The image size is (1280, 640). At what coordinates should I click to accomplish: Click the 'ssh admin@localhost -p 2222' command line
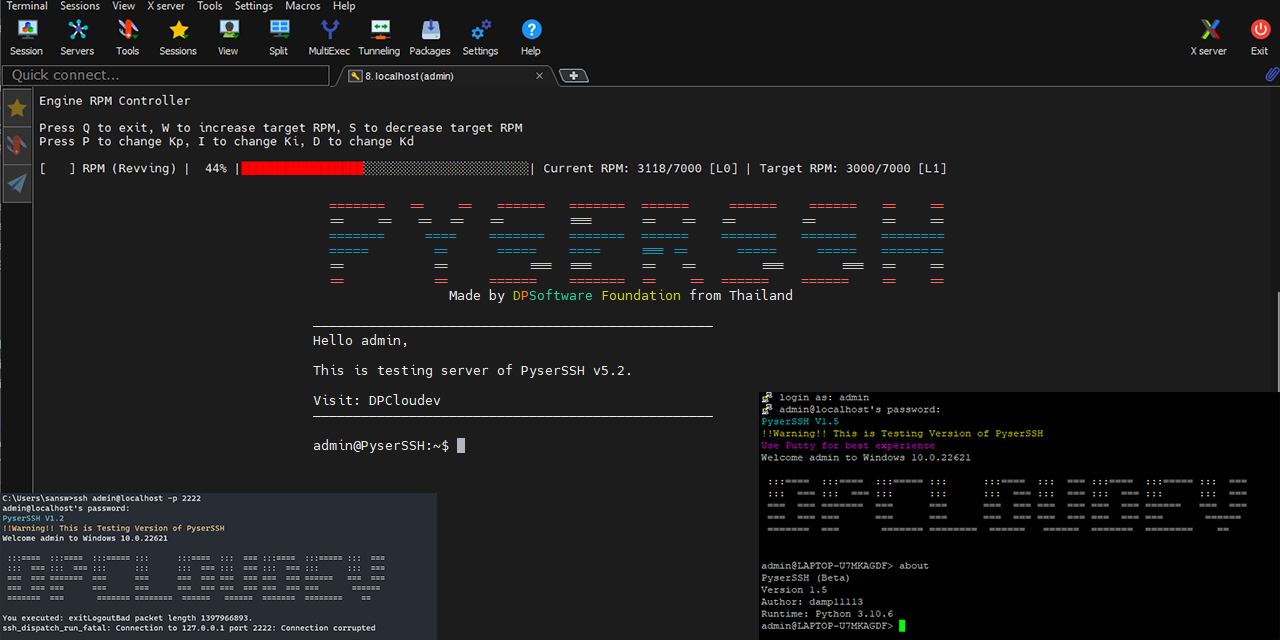pyautogui.click(x=139, y=498)
